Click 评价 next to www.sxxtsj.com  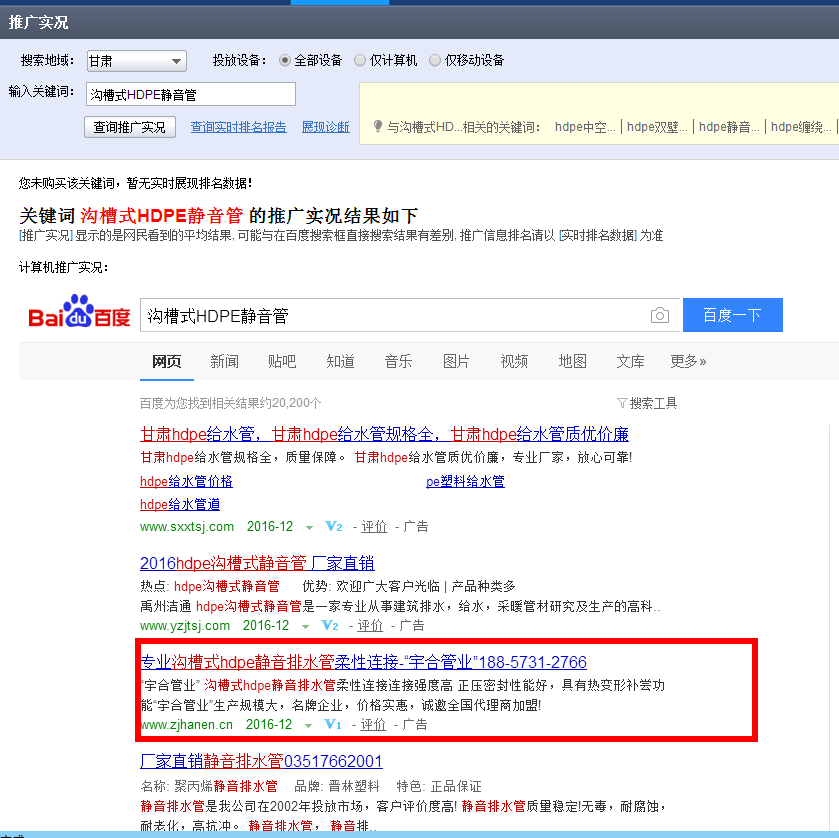tap(374, 527)
